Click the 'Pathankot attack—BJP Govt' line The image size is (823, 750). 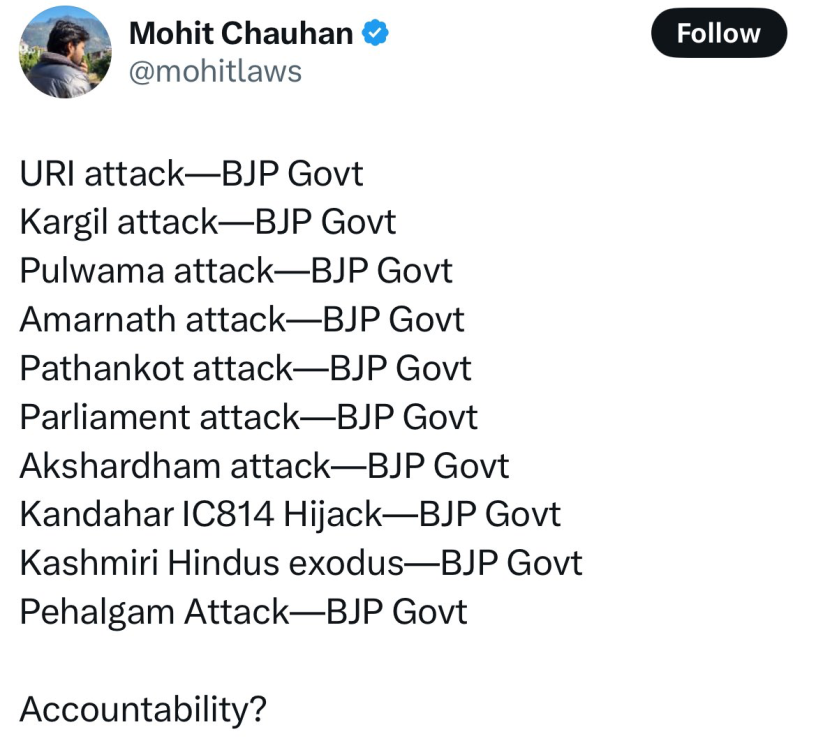coord(246,368)
